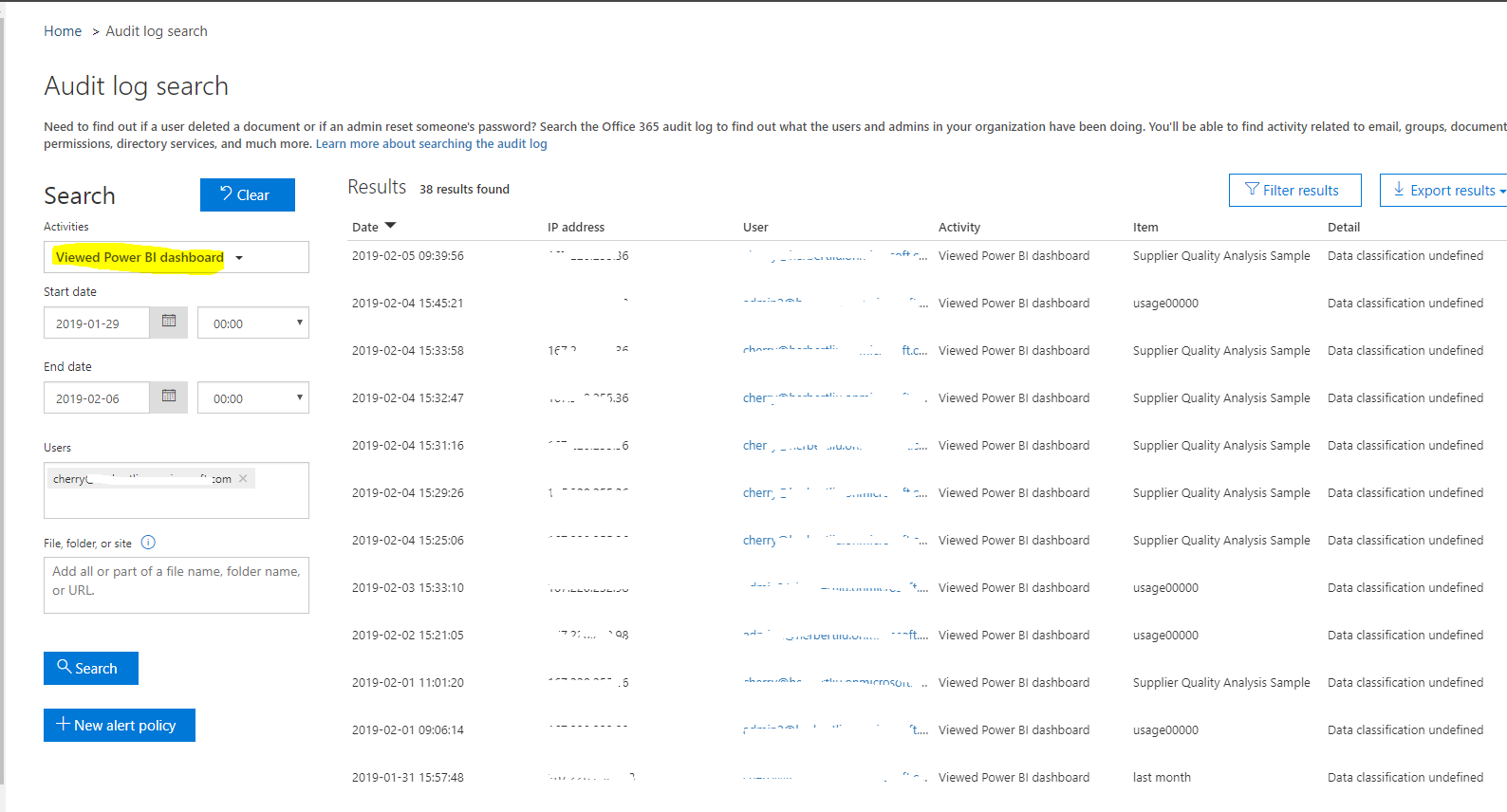Open the 2019-02-04 15:33:58 log entry
1507x812 pixels.
pyautogui.click(x=927, y=351)
